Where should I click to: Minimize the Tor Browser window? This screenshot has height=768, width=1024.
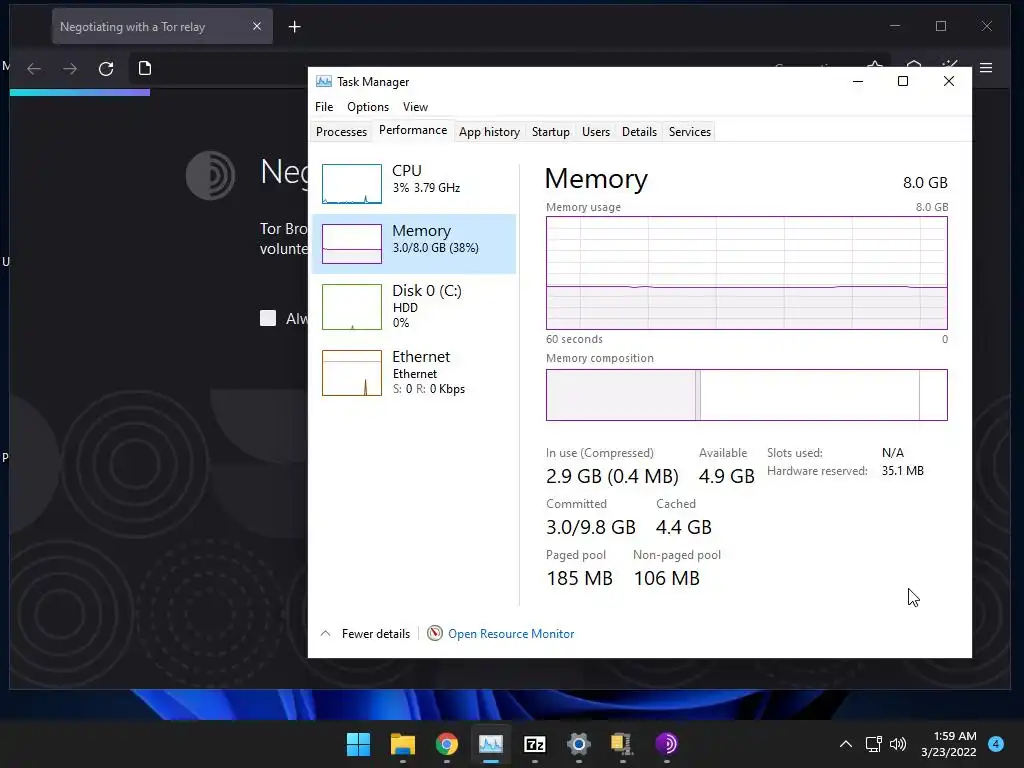[895, 26]
